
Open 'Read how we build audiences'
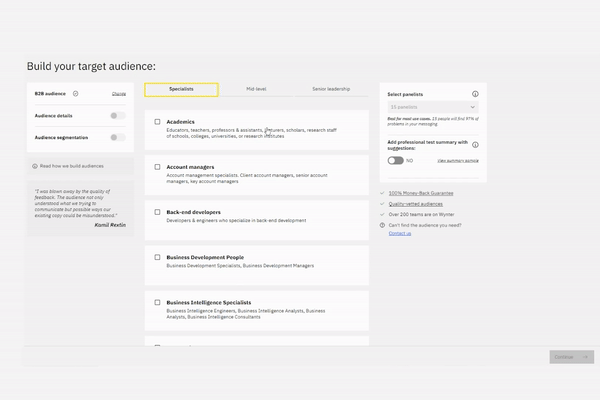click(72, 166)
